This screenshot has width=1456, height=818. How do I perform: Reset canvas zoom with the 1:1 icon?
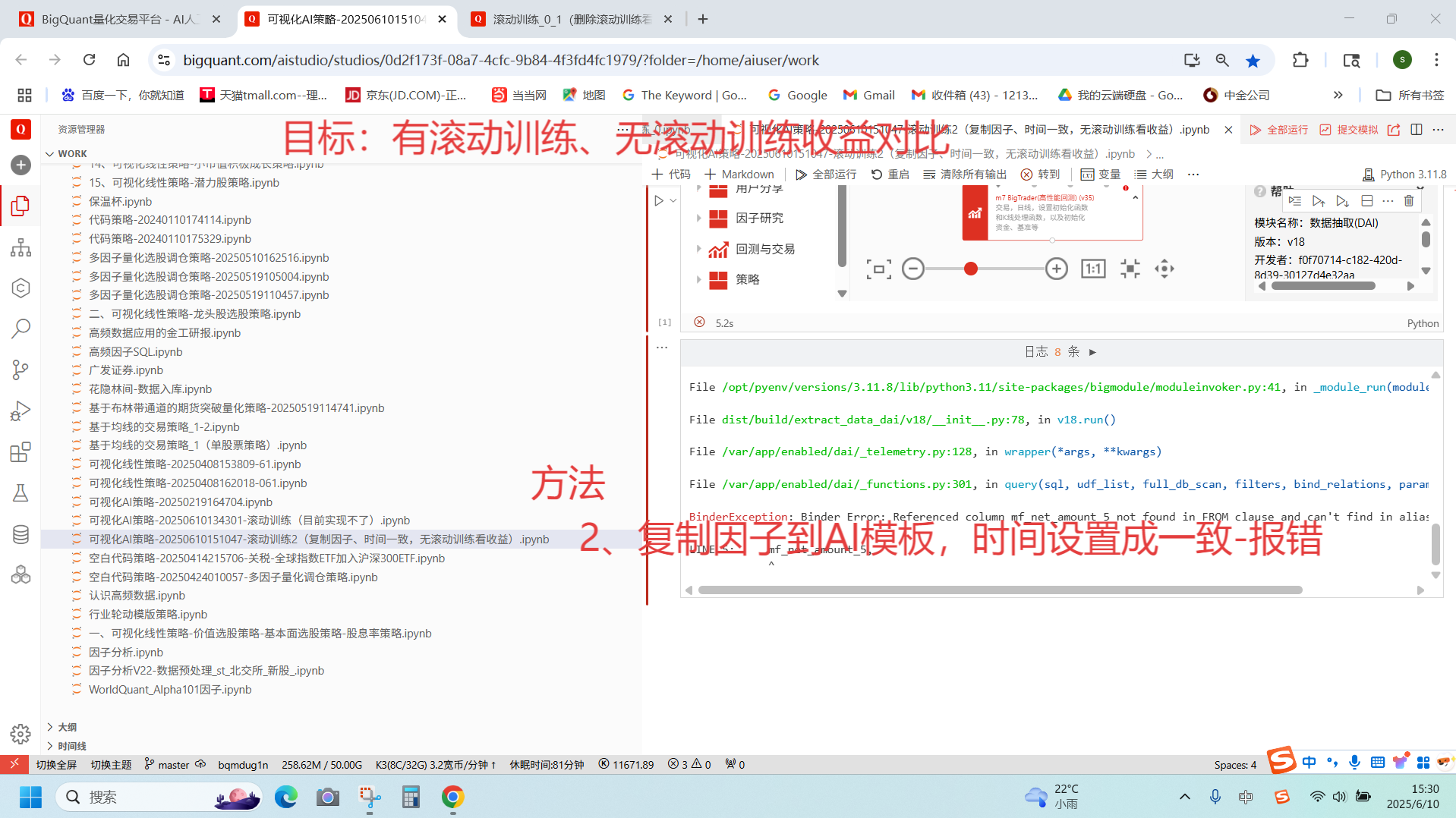pyautogui.click(x=1092, y=269)
